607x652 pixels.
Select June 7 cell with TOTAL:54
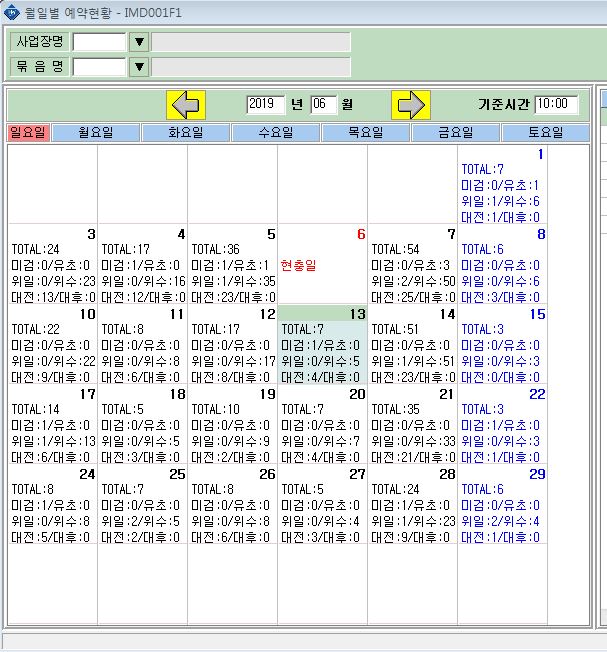[x=412, y=265]
